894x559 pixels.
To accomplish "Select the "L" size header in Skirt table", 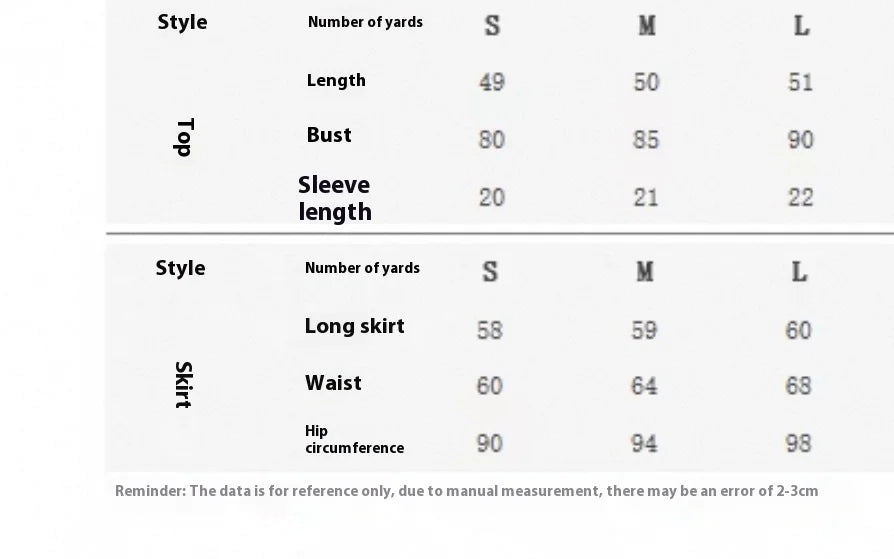I will coord(799,272).
